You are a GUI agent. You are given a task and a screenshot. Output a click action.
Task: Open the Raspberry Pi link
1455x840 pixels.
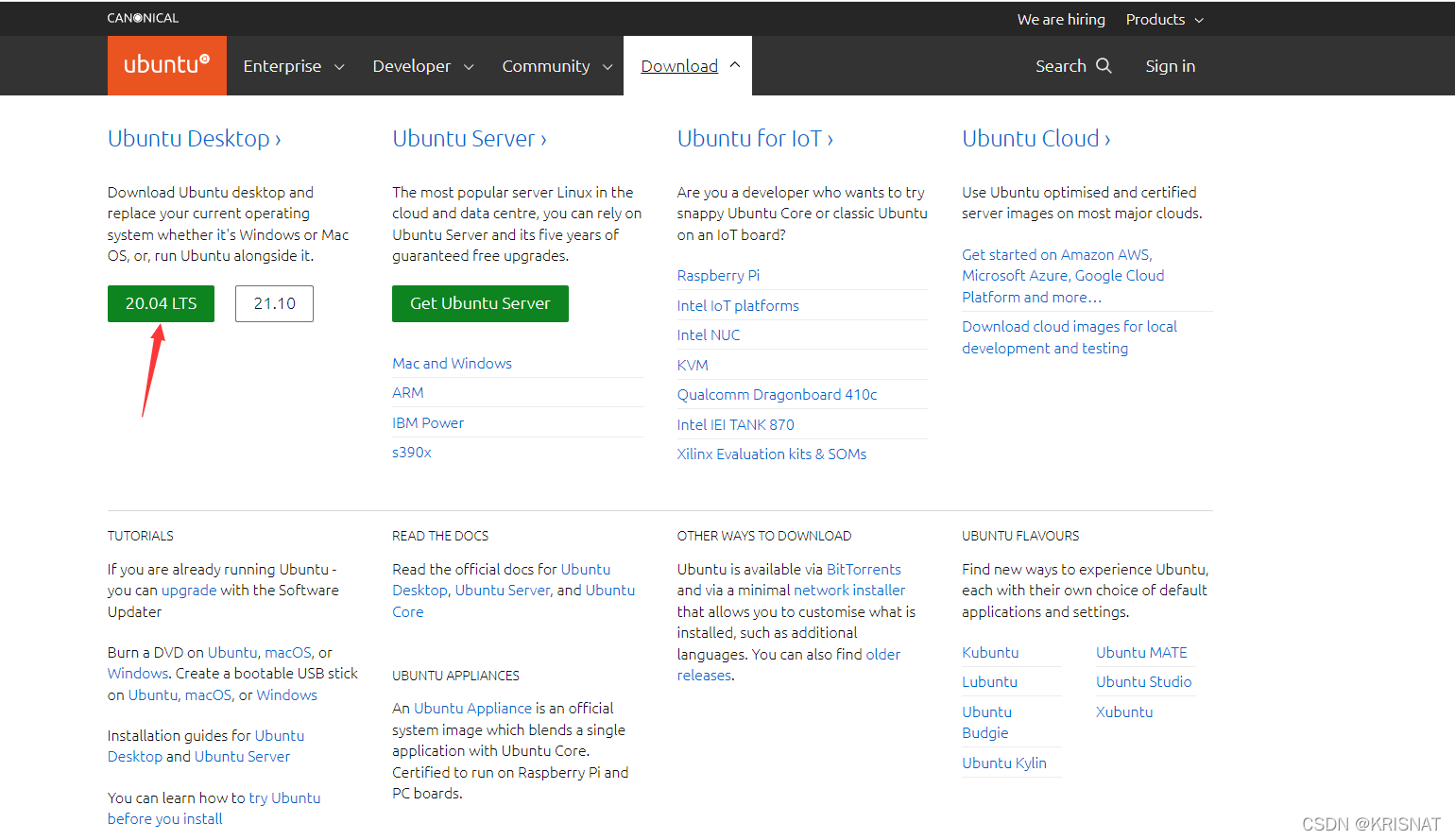[718, 275]
